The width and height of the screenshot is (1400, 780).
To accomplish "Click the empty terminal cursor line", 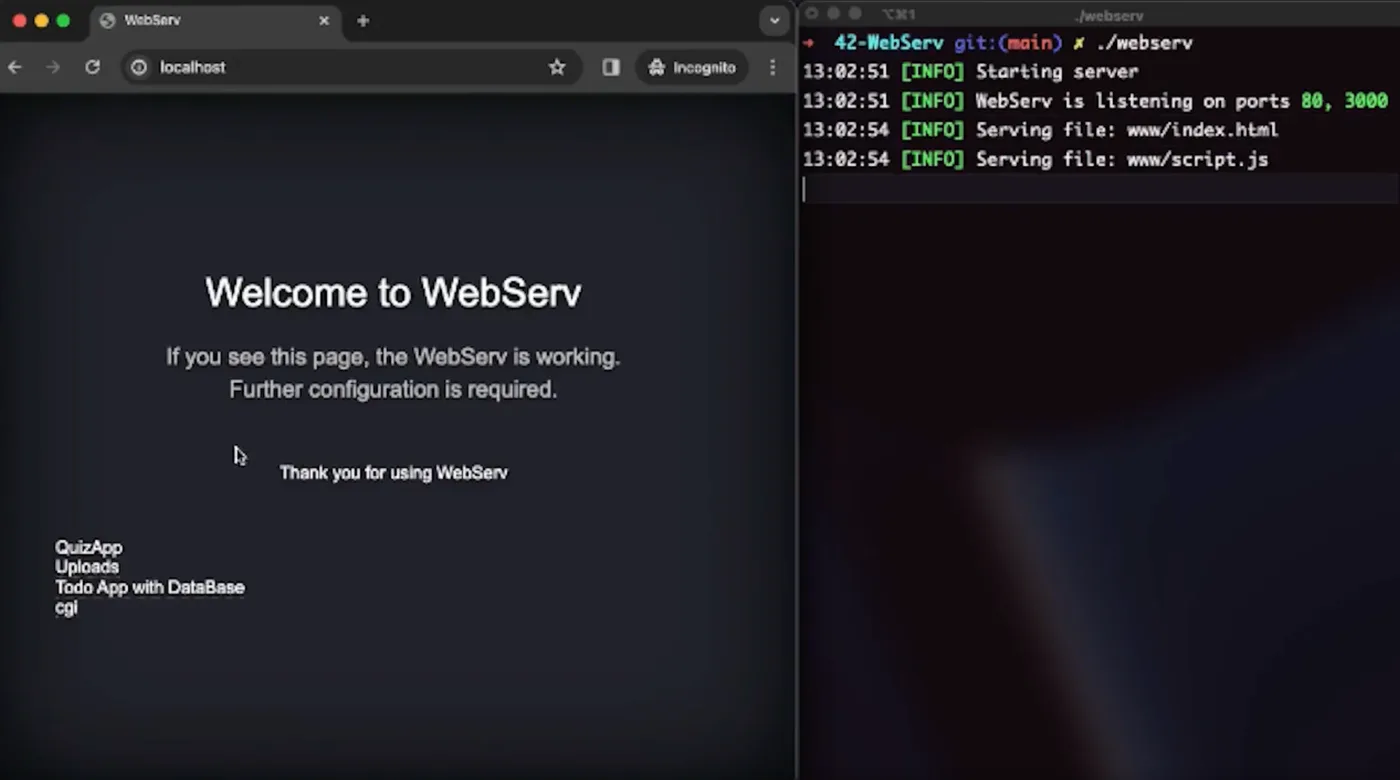I will [x=1100, y=189].
